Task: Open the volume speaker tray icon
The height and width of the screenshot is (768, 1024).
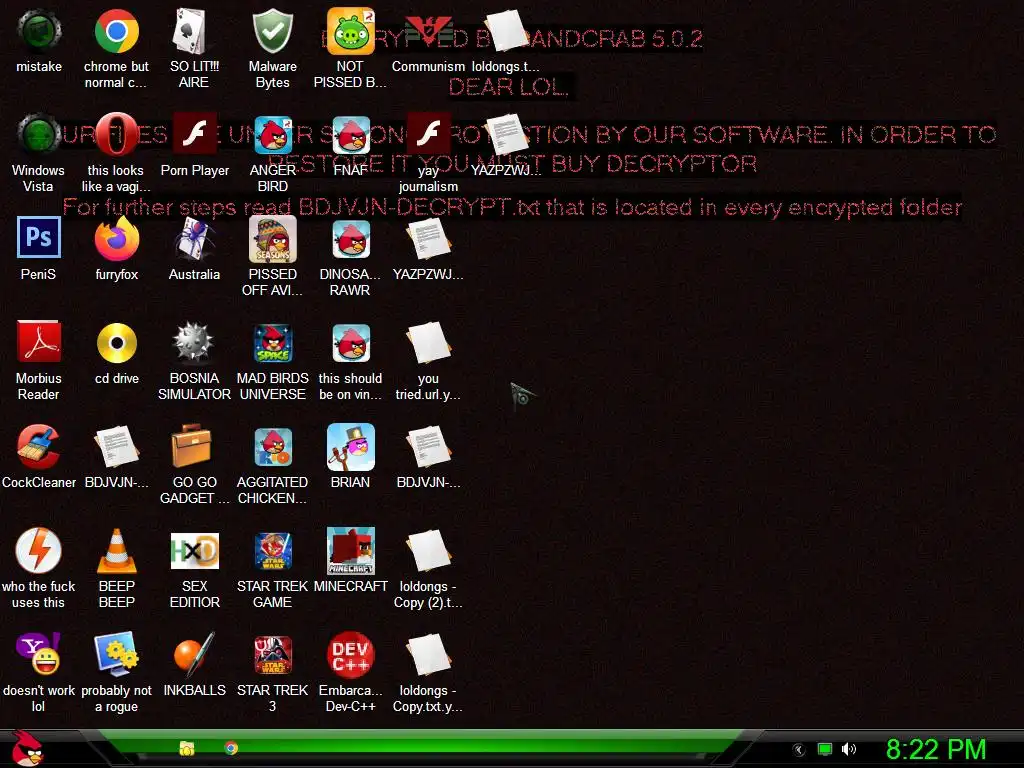Action: (x=849, y=750)
